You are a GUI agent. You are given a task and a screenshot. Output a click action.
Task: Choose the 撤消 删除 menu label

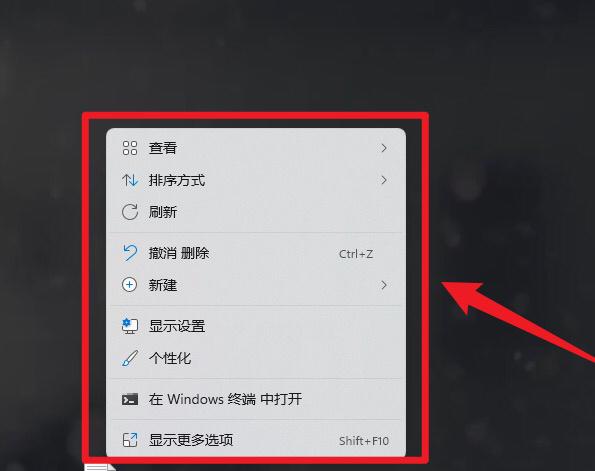click(x=179, y=253)
